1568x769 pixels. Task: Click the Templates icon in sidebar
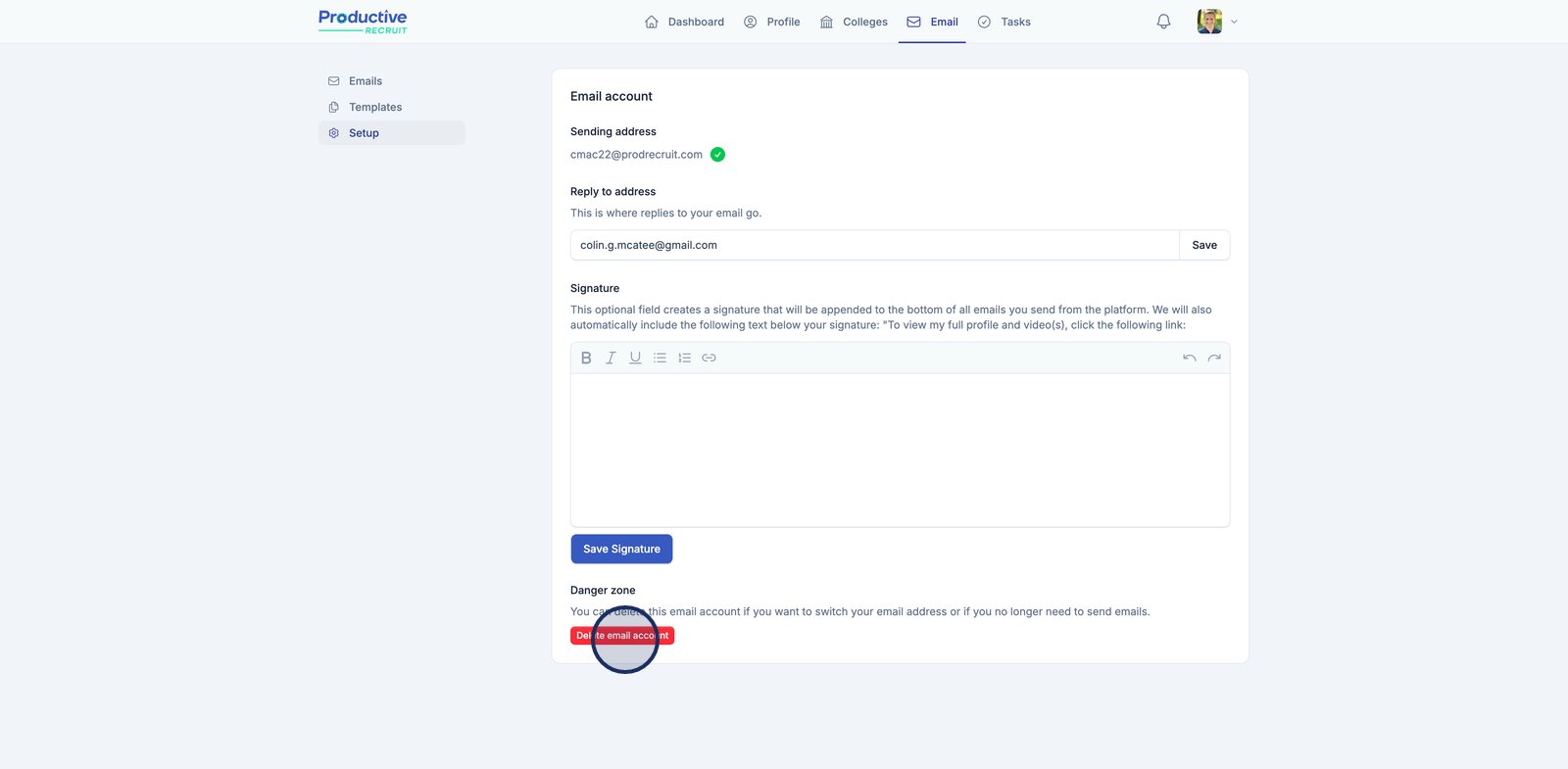334,107
